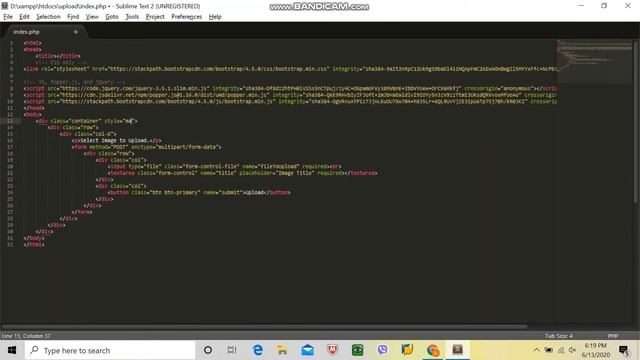The height and width of the screenshot is (360, 640).
Task: Open the Help menu
Action: 215,17
